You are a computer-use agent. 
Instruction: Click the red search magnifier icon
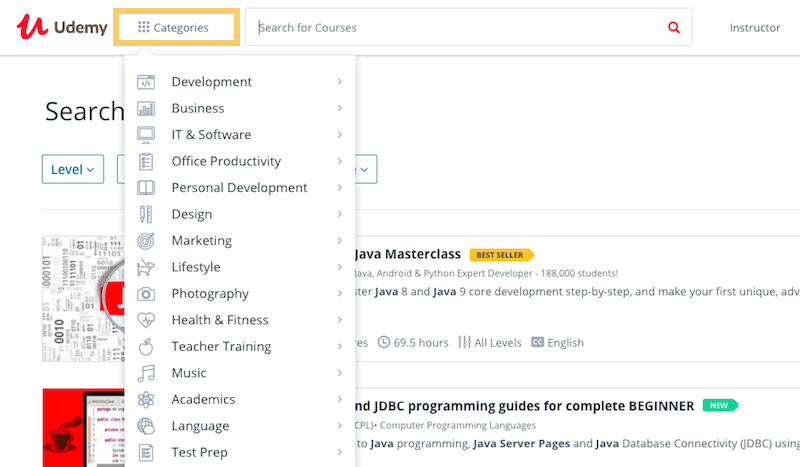click(x=674, y=28)
